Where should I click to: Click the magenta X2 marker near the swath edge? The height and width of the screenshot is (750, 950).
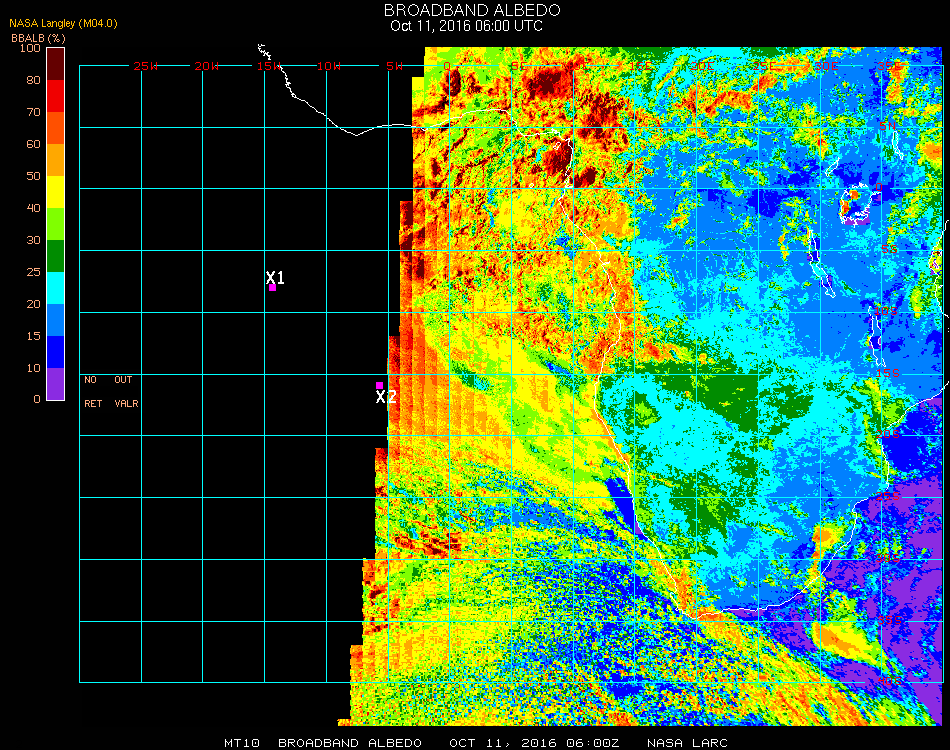[x=379, y=385]
